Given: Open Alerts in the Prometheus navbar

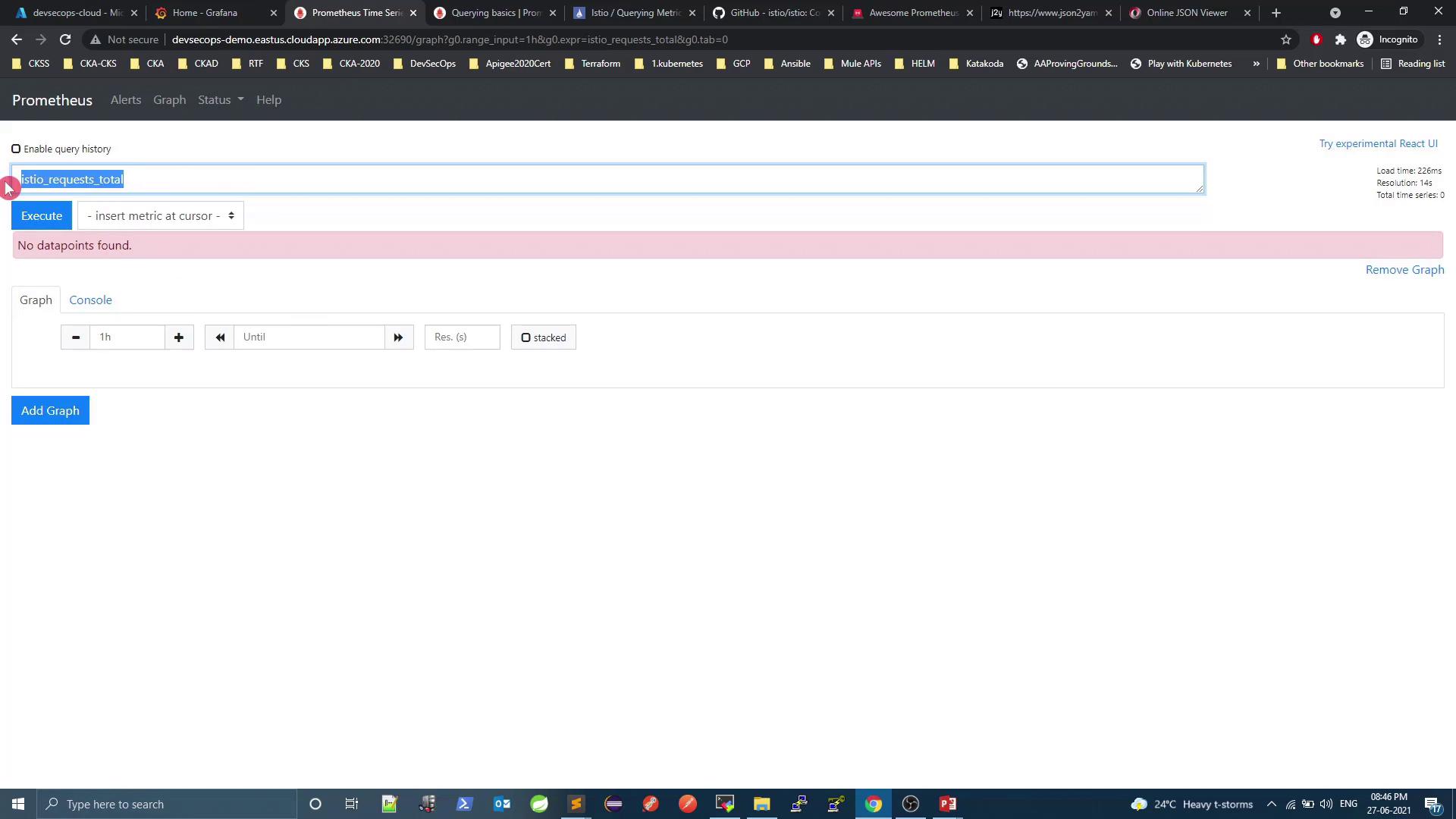Looking at the screenshot, I should click(126, 100).
